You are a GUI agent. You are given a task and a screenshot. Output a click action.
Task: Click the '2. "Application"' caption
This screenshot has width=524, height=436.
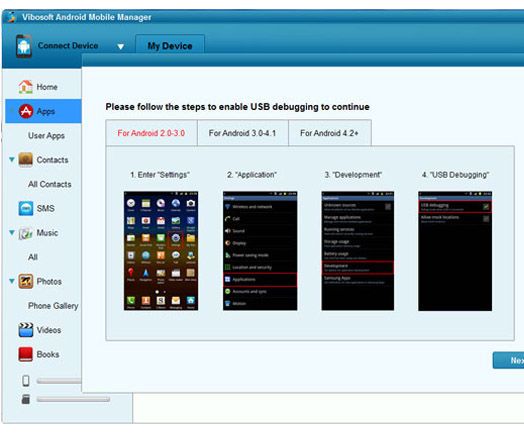pyautogui.click(x=252, y=175)
